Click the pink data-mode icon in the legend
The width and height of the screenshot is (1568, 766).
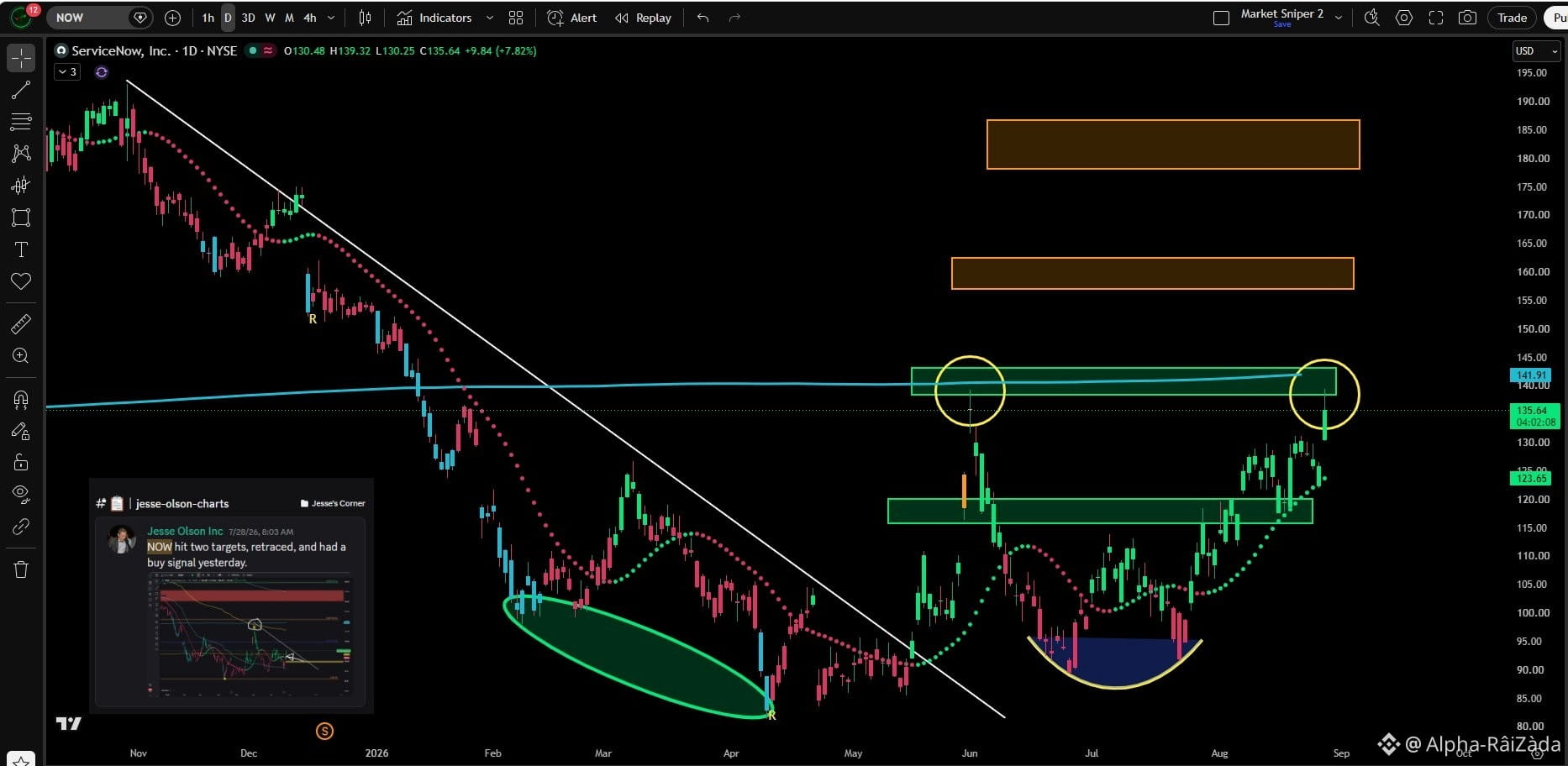click(x=268, y=50)
